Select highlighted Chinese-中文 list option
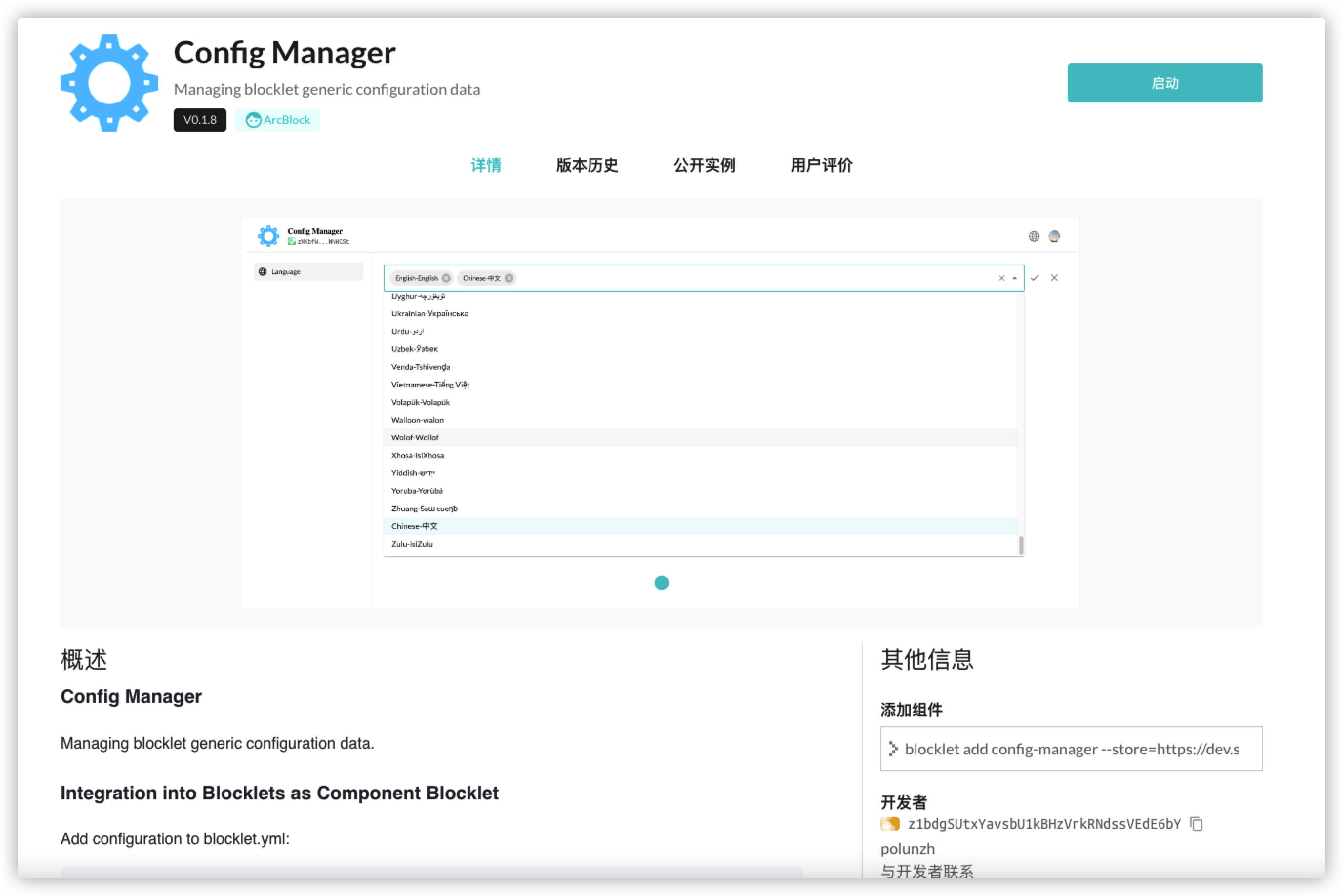 tap(700, 526)
